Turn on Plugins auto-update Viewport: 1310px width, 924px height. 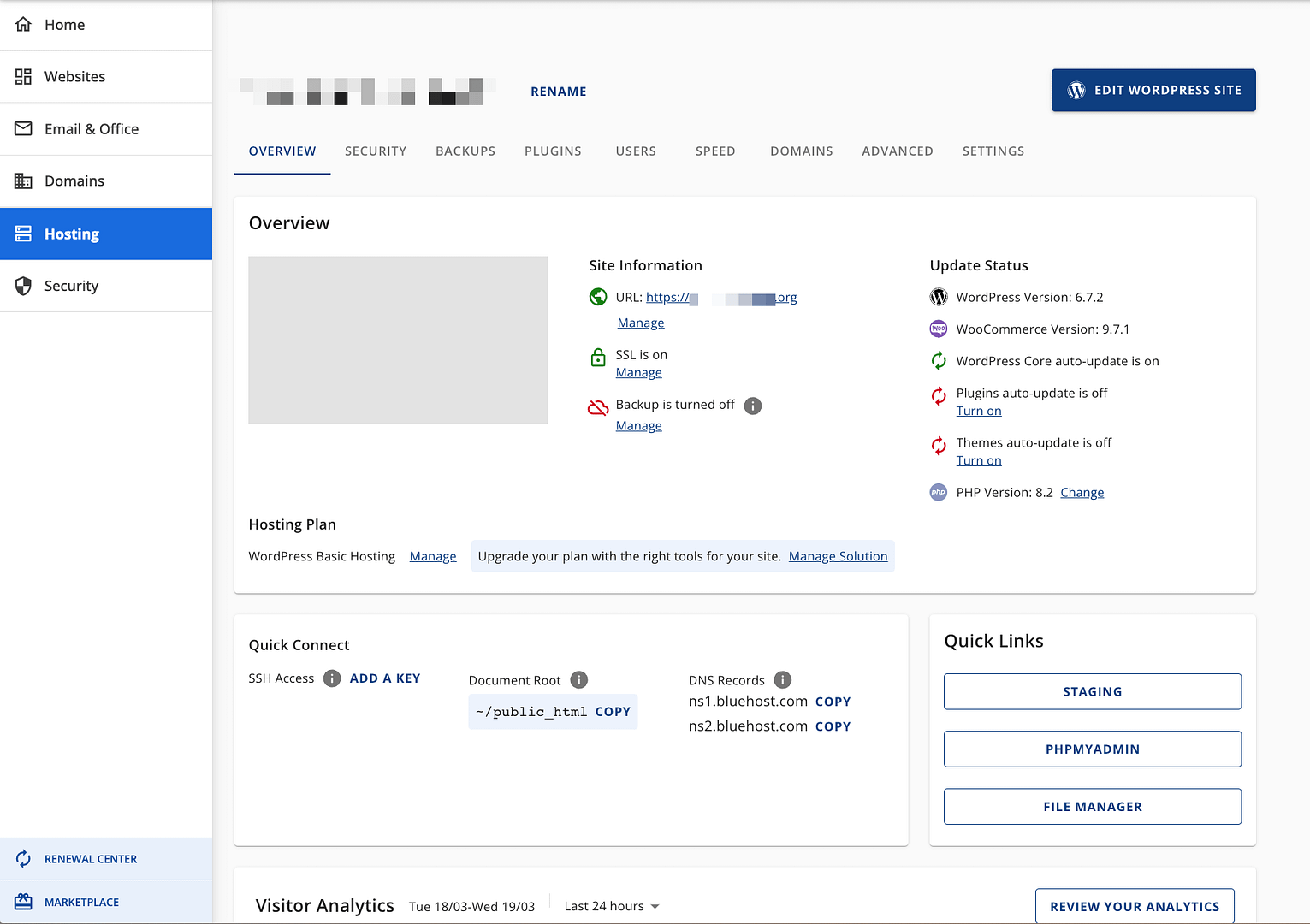[x=979, y=411]
